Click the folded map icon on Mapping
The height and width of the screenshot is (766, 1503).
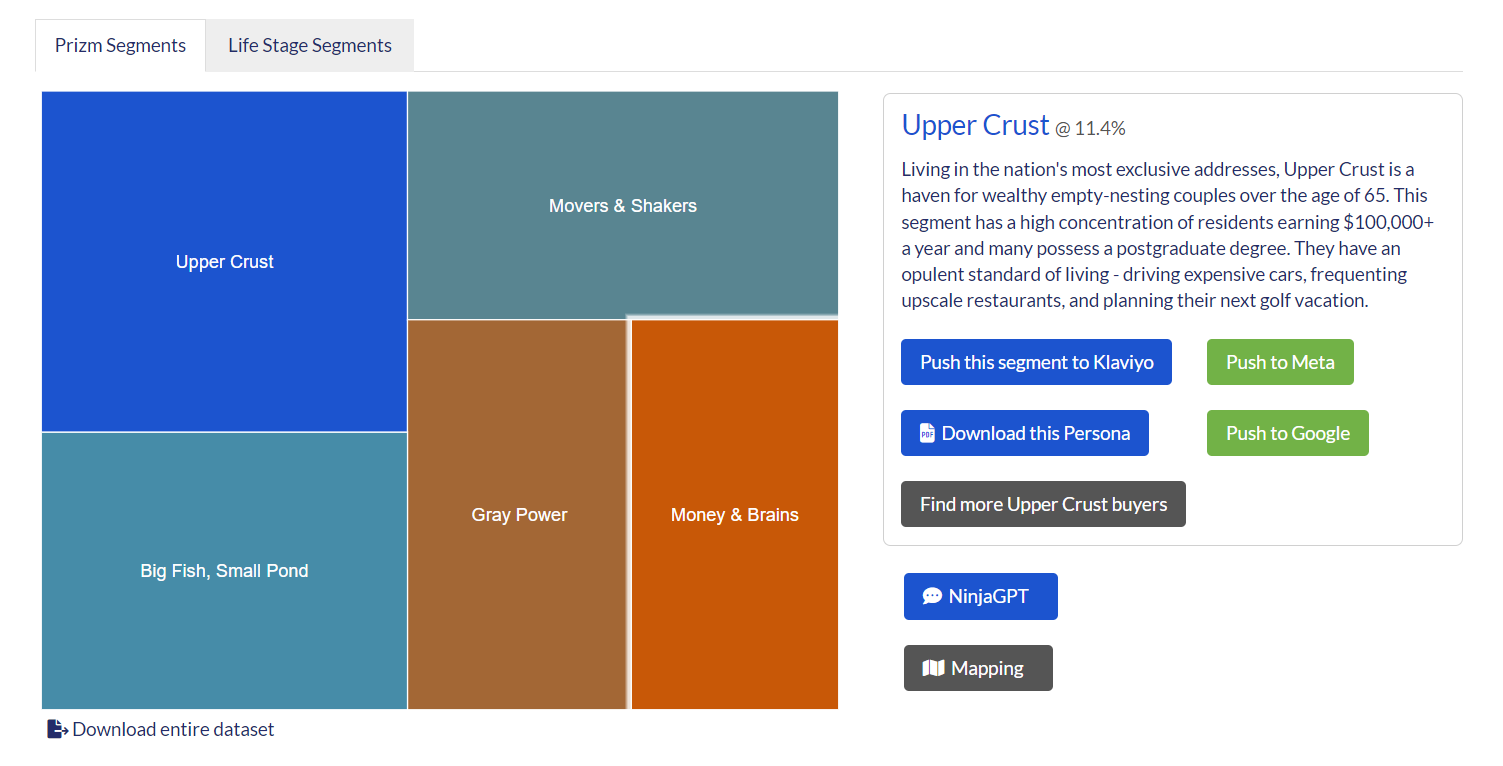pos(933,668)
